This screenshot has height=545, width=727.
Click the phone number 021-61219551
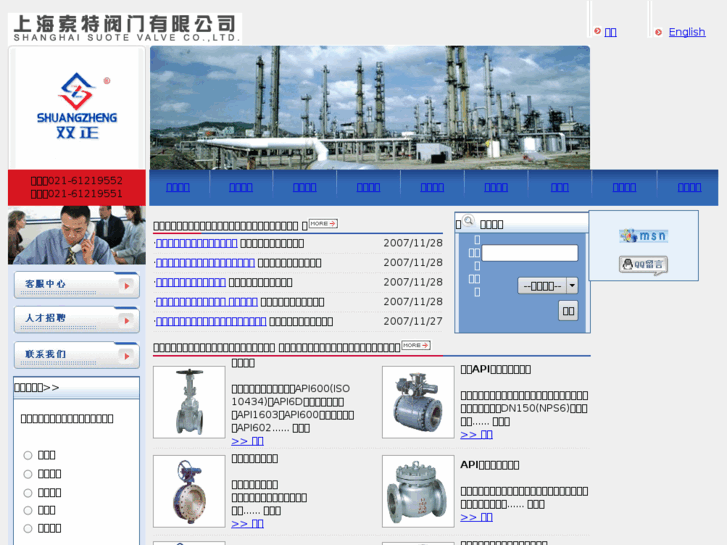pos(85,193)
